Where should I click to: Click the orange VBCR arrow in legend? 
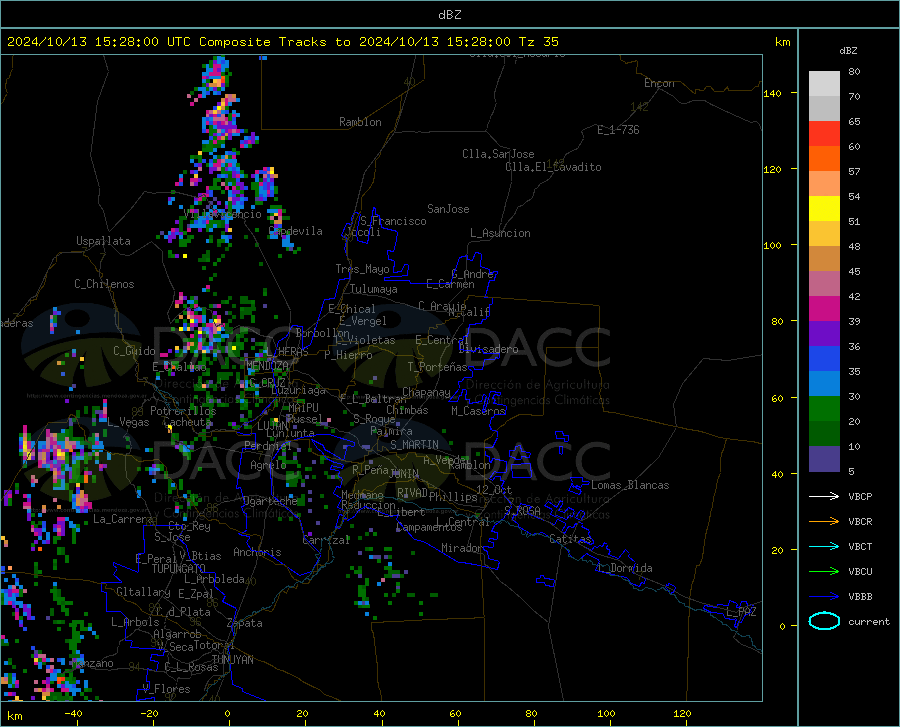(824, 522)
